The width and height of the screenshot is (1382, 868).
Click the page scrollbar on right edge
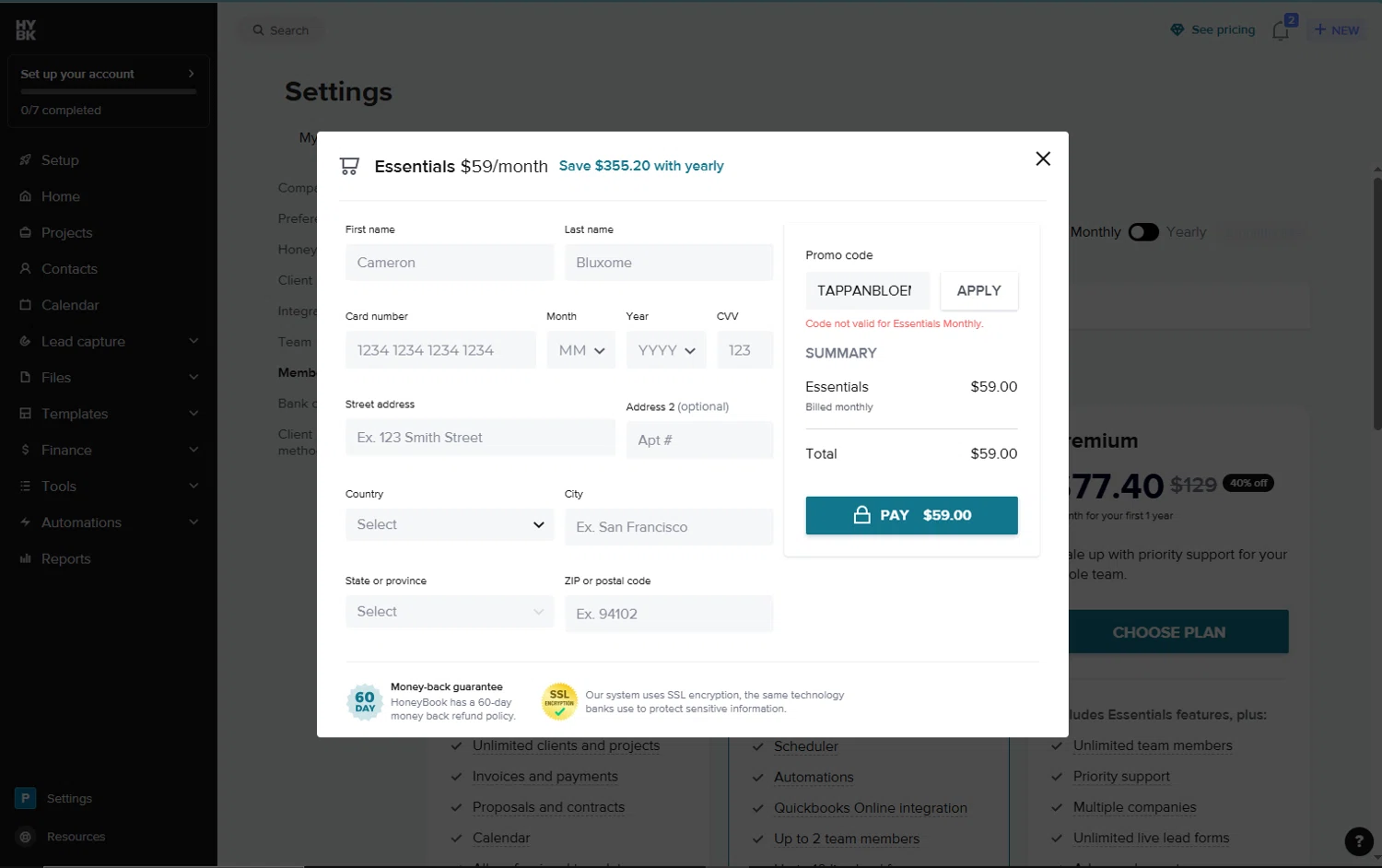coord(1377,304)
